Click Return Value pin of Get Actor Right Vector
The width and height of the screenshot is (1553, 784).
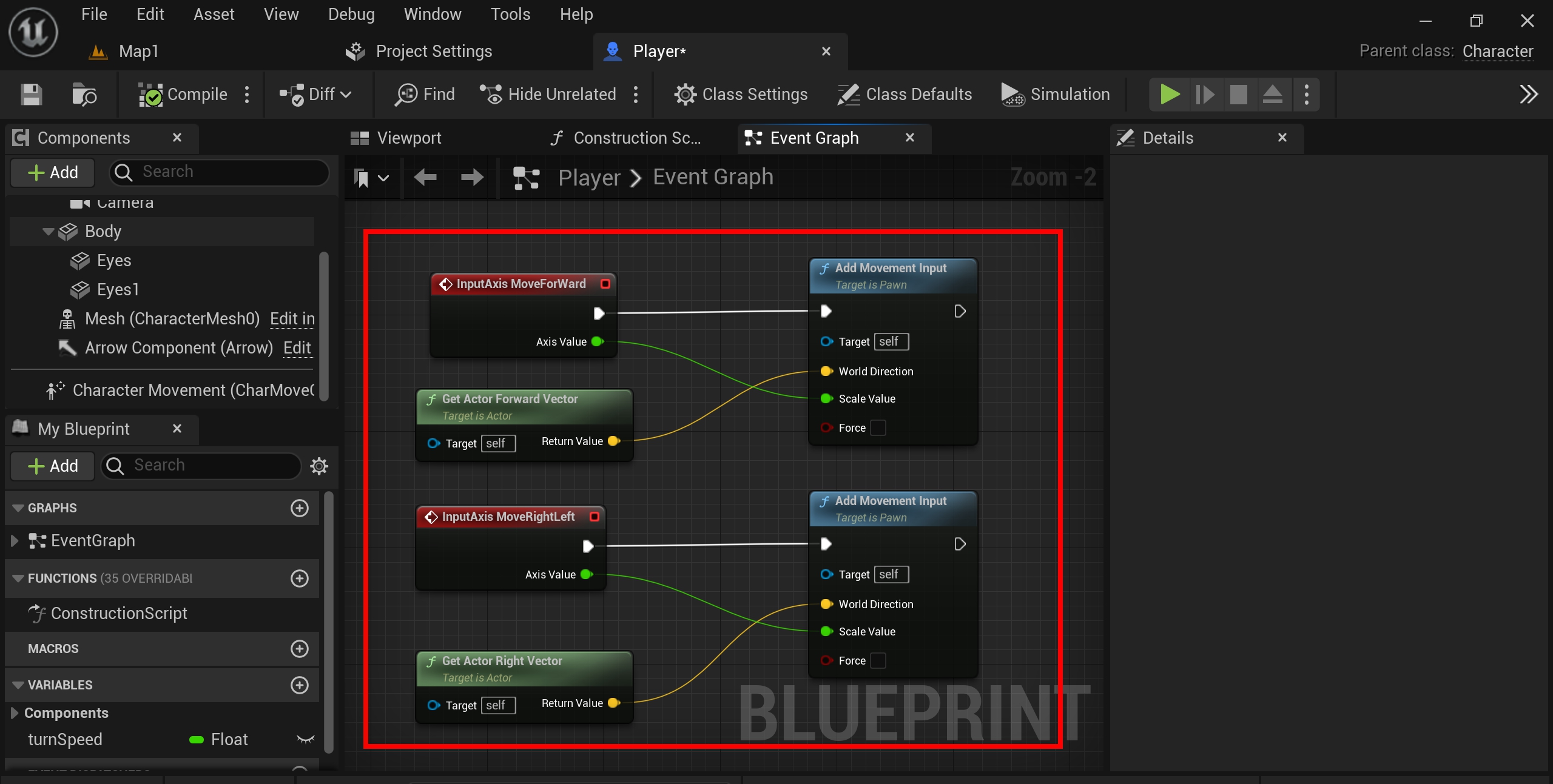[x=613, y=703]
